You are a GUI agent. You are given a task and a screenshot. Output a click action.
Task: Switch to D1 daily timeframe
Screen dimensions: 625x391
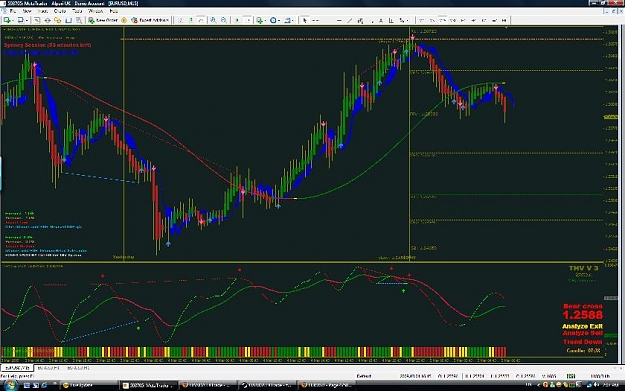[x=483, y=20]
